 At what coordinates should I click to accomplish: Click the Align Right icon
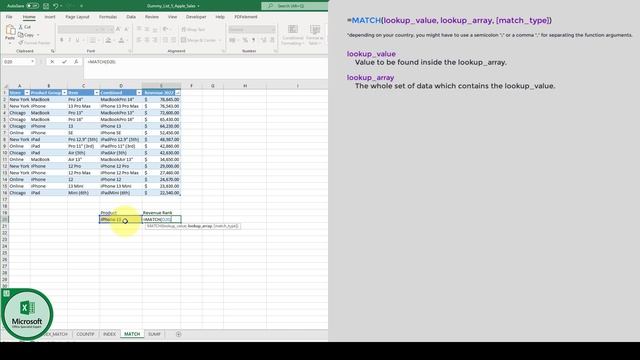tap(156, 40)
